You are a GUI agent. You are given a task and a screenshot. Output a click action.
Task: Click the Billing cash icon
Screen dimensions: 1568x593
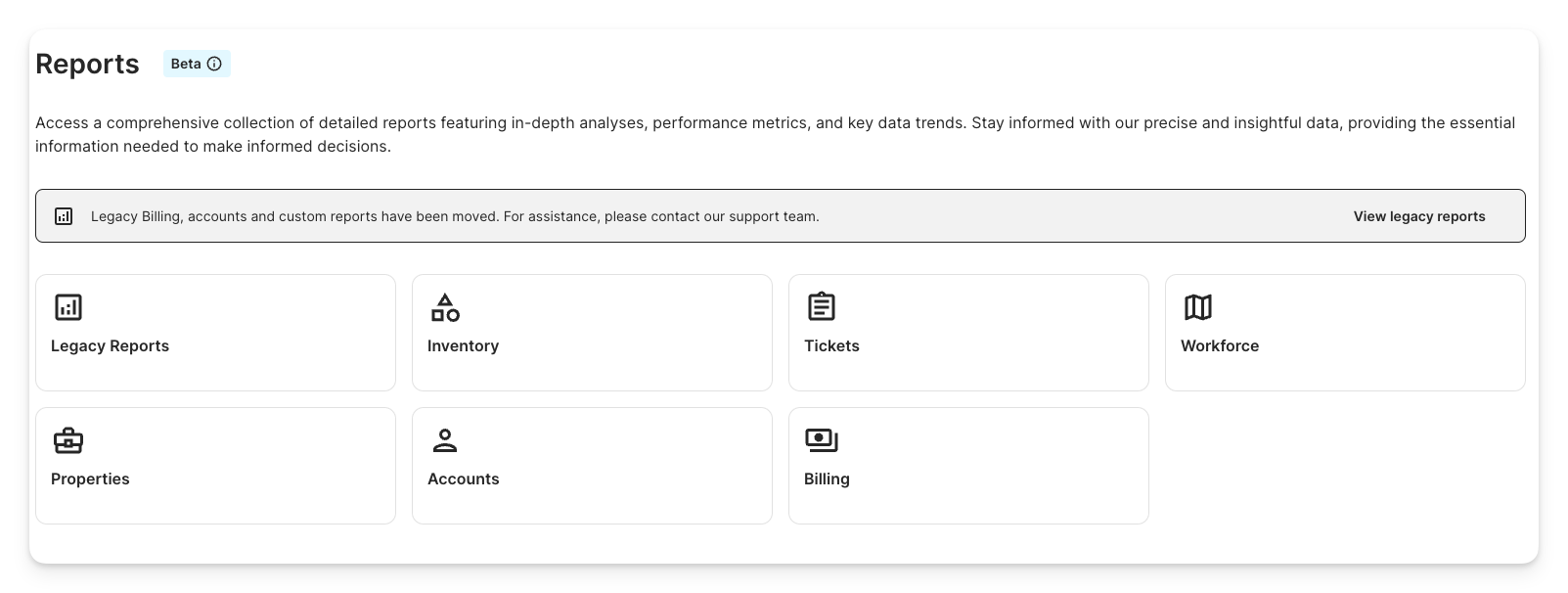pos(822,440)
